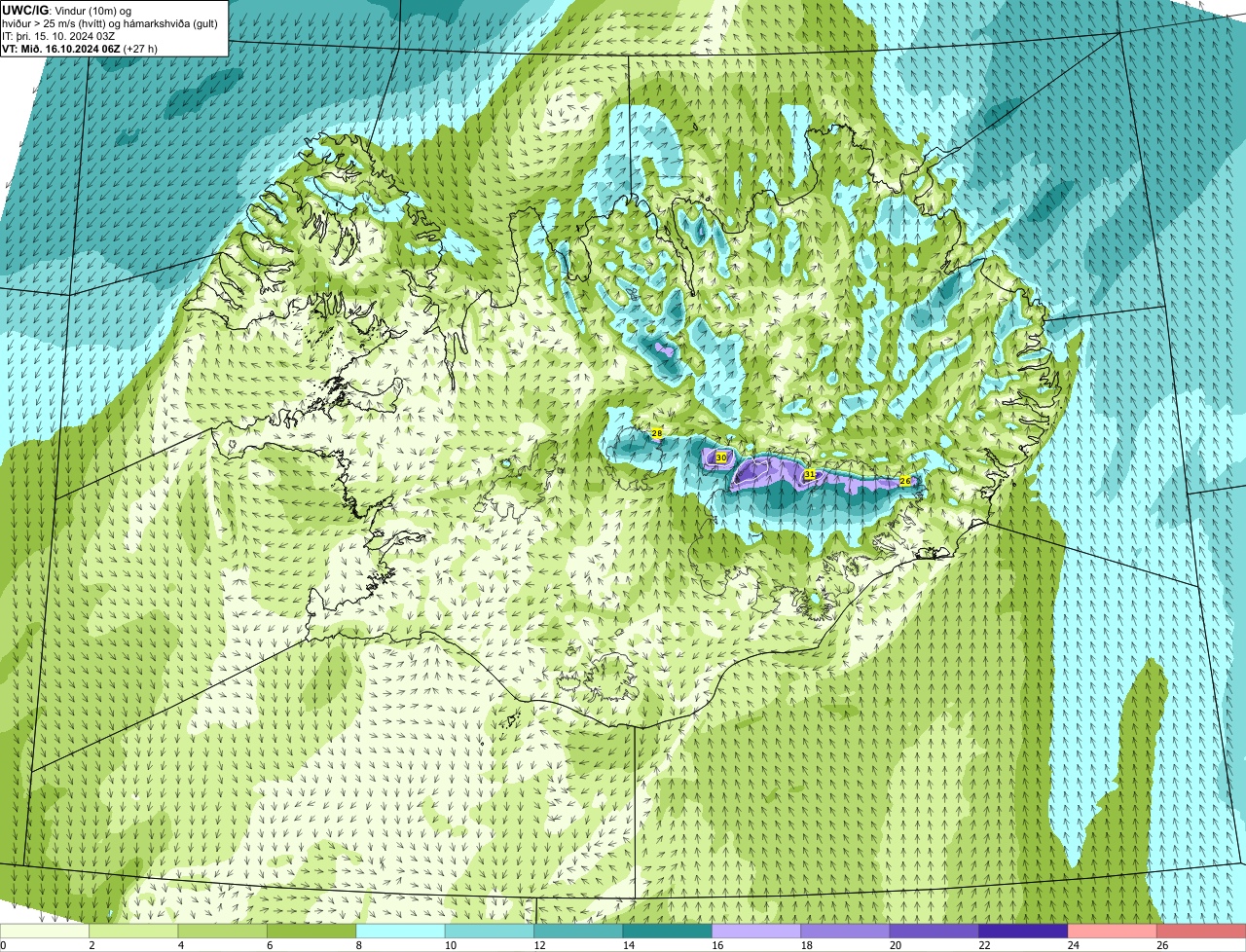Click scale value 8 on color bar
Image resolution: width=1246 pixels, height=952 pixels.
point(359,945)
